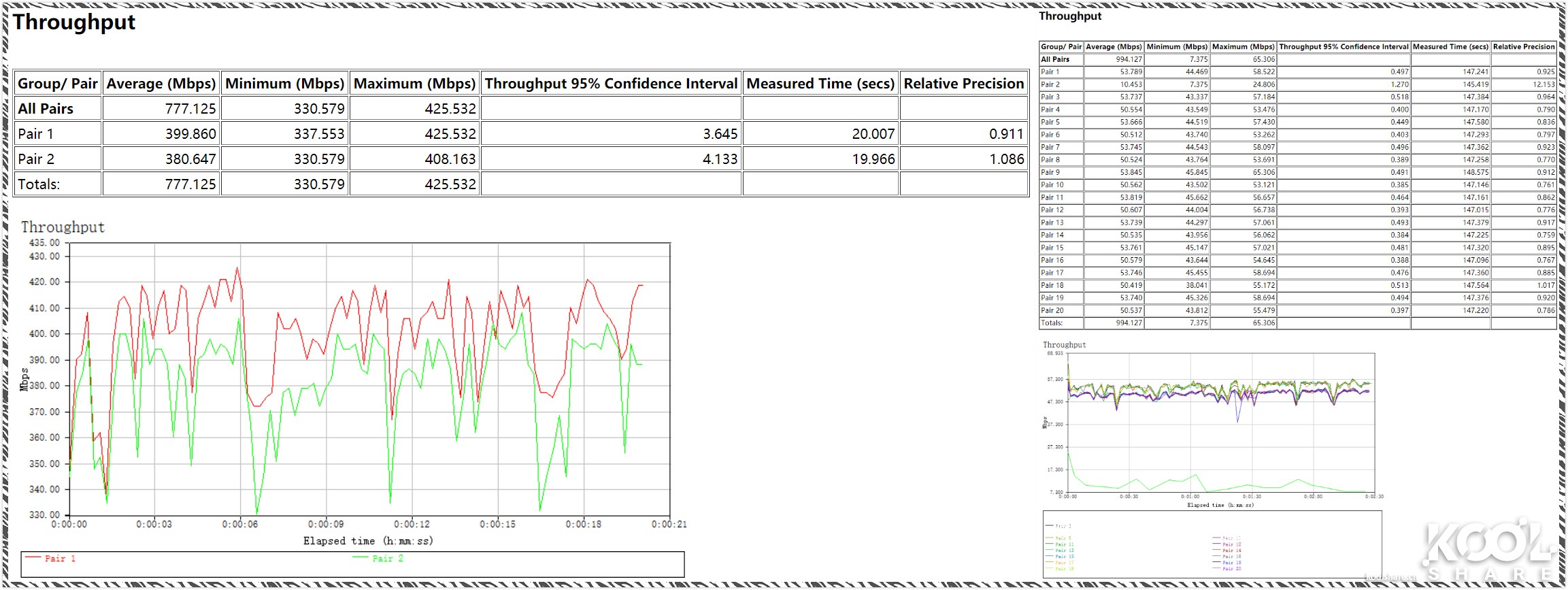Viewport: 1568px width, 590px height.
Task: Click the red Pair 1 legend line
Action: coord(33,557)
